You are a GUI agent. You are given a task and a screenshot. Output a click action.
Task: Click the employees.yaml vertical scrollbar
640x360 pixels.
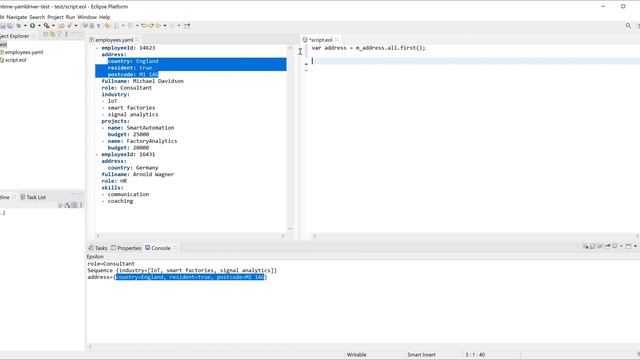point(290,139)
